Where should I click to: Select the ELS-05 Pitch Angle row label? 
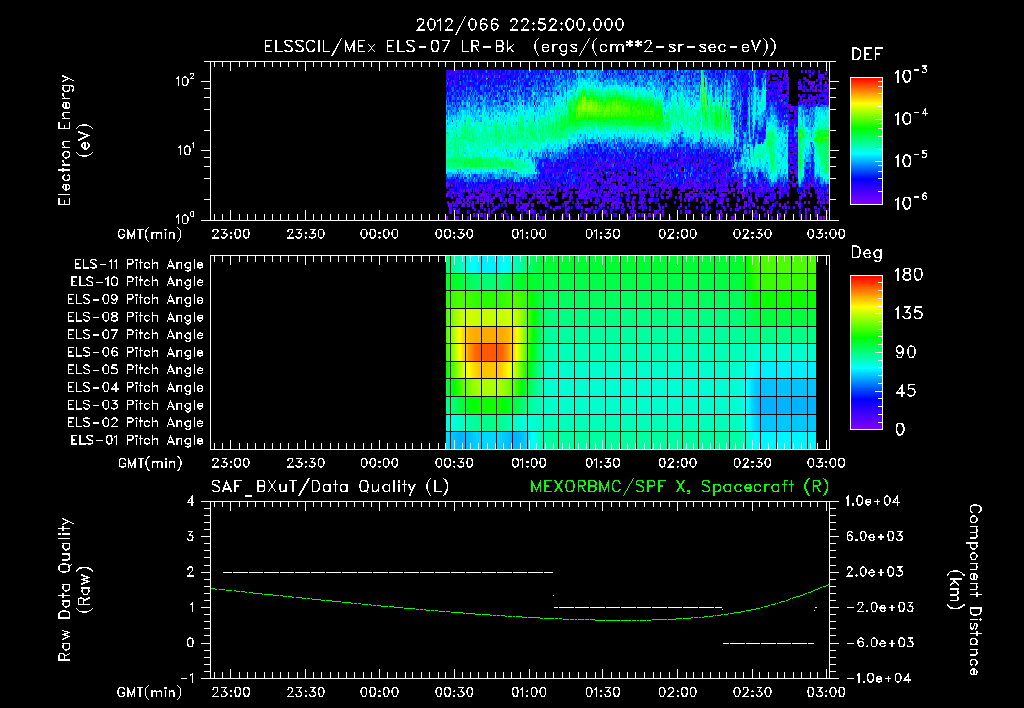135,370
